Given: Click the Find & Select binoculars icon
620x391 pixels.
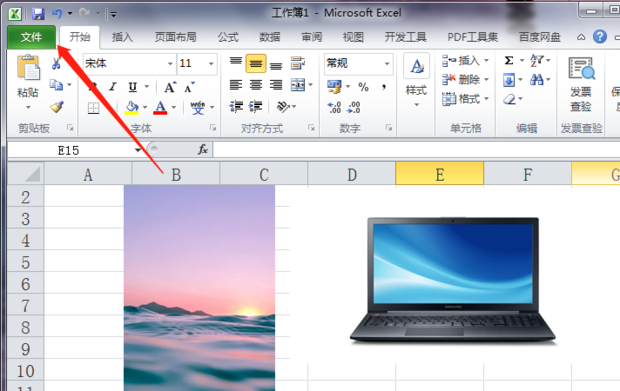Looking at the screenshot, I should tap(537, 80).
